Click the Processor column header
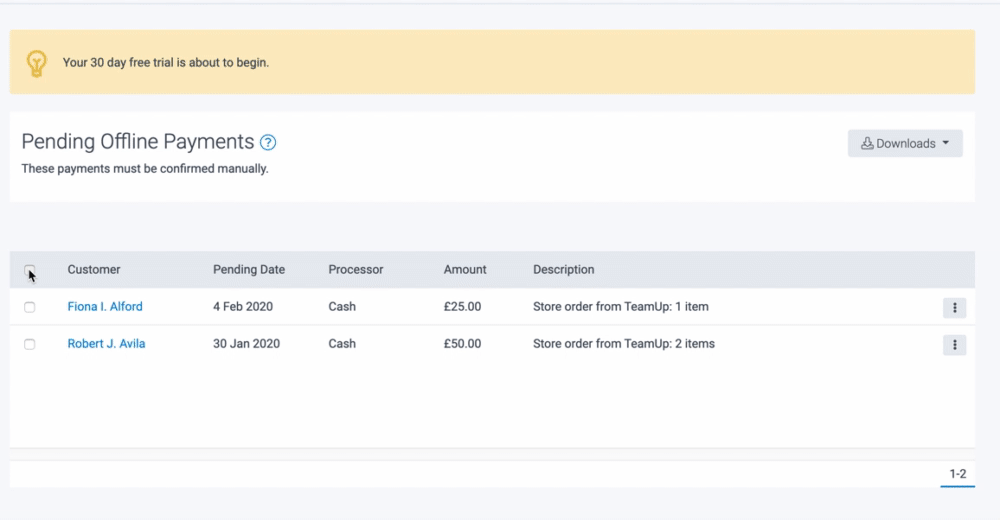Viewport: 1000px width, 520px height. (355, 270)
